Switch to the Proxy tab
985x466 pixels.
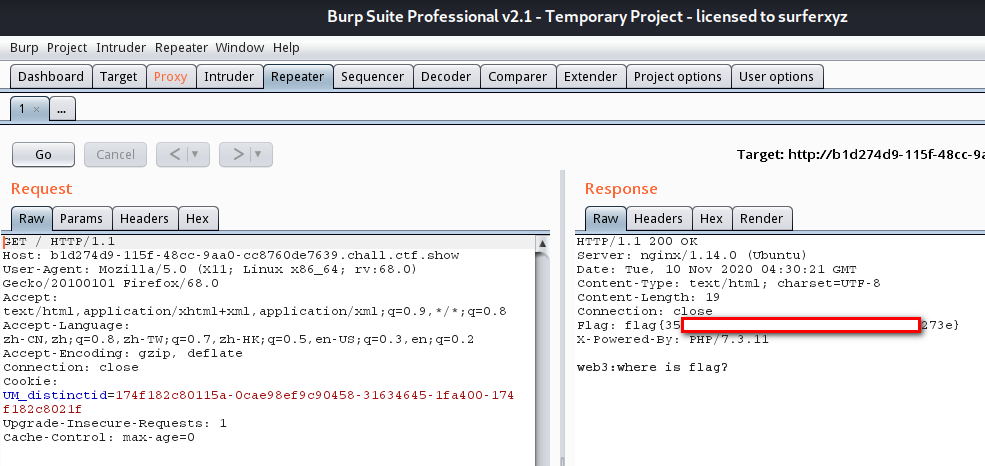point(171,77)
